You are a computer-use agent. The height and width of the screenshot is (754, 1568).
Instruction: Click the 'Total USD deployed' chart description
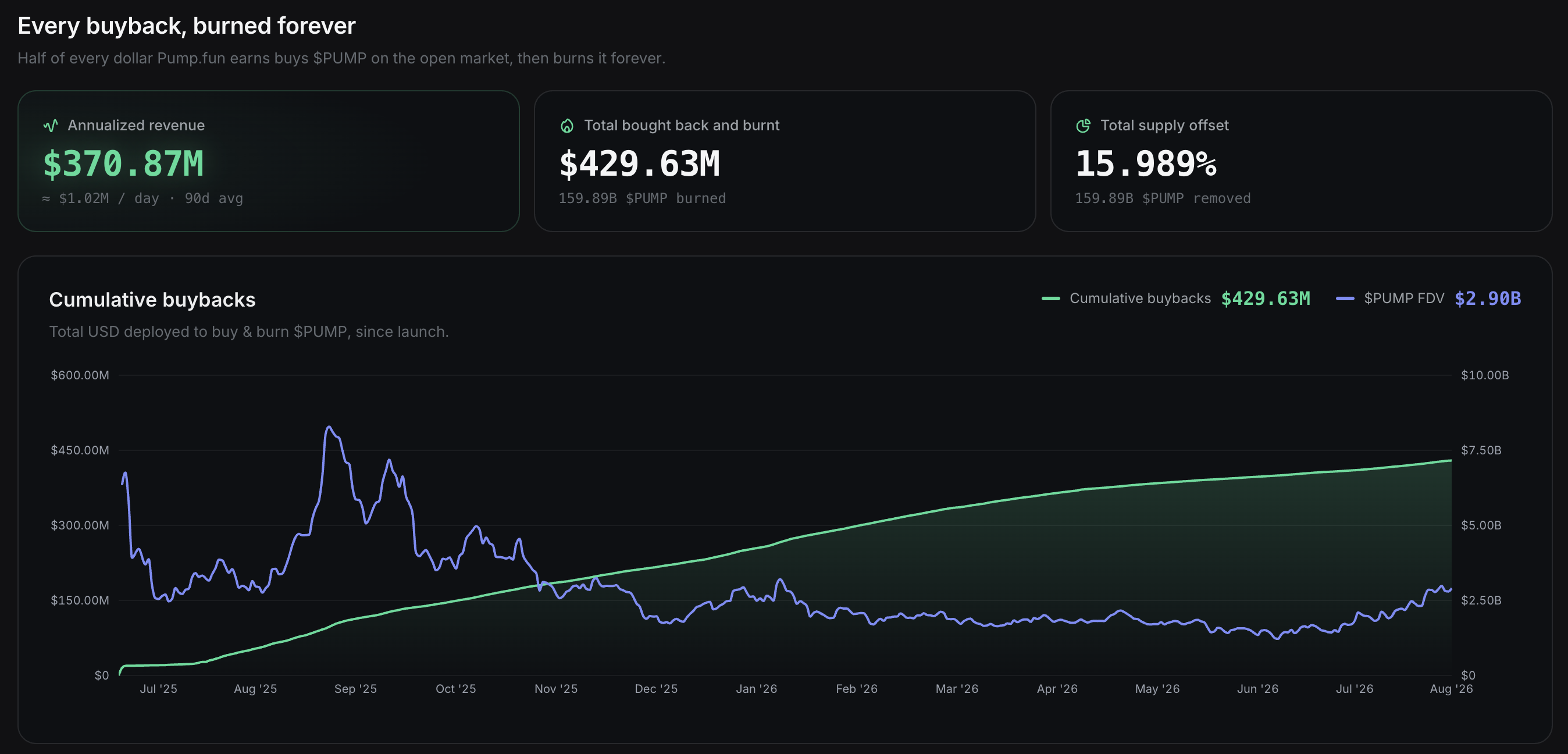click(x=249, y=332)
